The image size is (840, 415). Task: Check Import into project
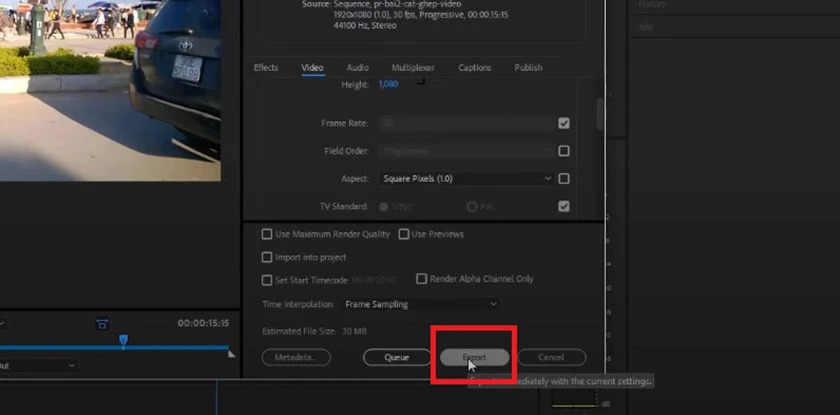click(x=267, y=257)
